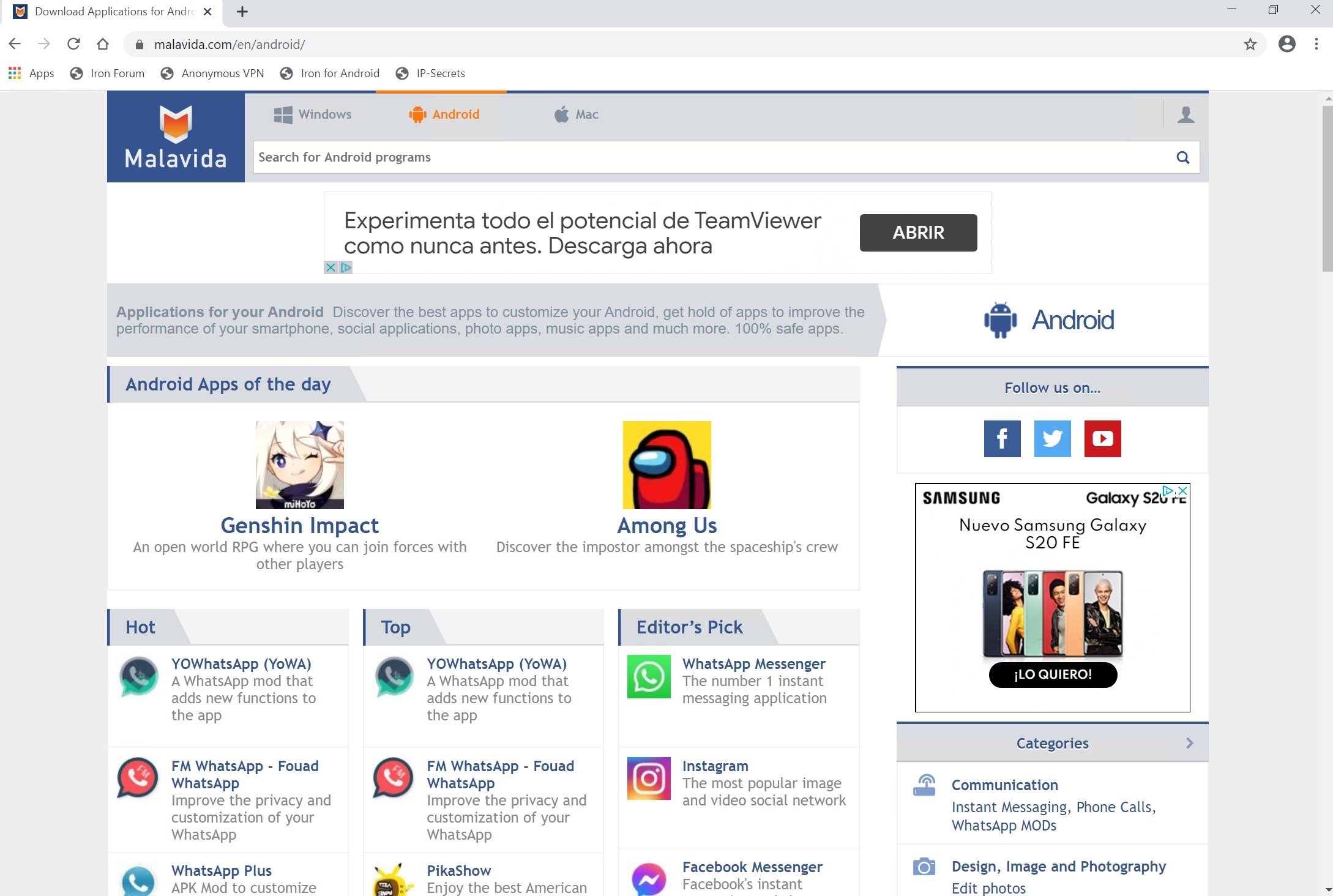Open the Among Us thumbnail
Viewport: 1333px width, 896px height.
pyautogui.click(x=667, y=465)
